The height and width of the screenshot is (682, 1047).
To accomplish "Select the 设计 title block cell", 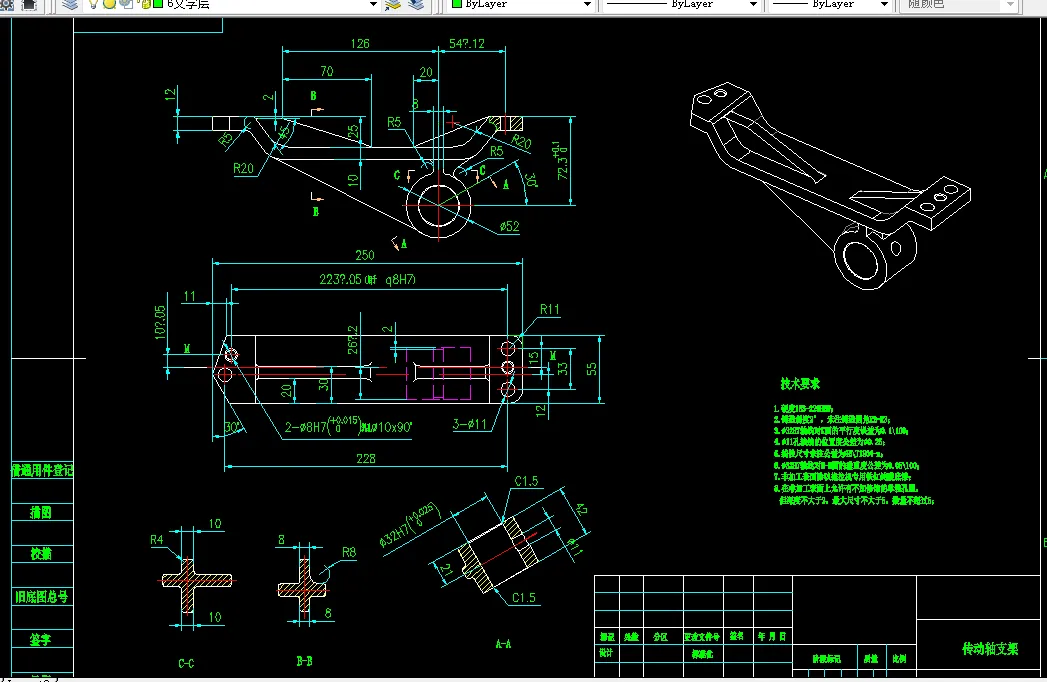I will [606, 653].
